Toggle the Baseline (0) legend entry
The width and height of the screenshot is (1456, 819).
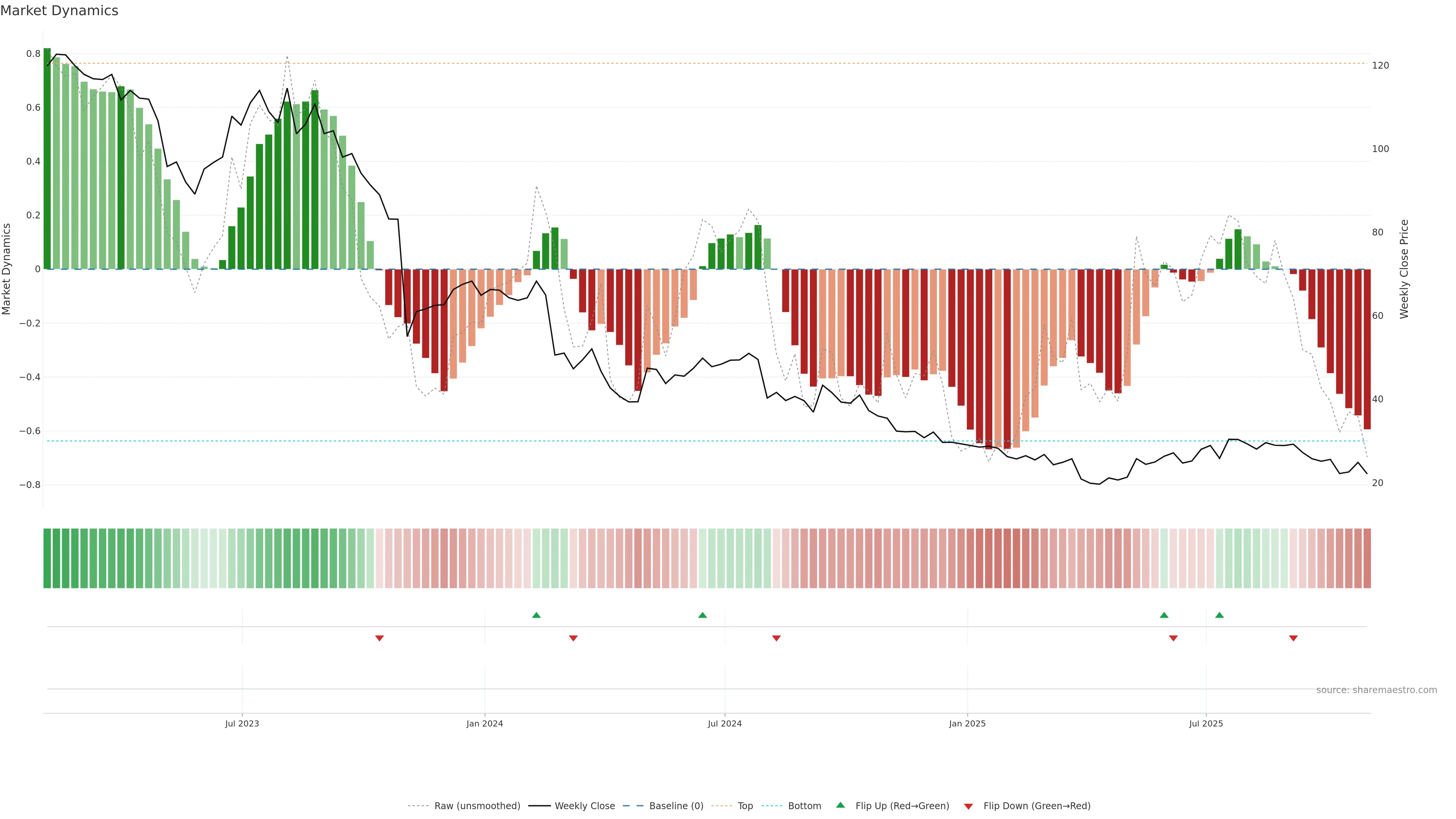pyautogui.click(x=676, y=806)
